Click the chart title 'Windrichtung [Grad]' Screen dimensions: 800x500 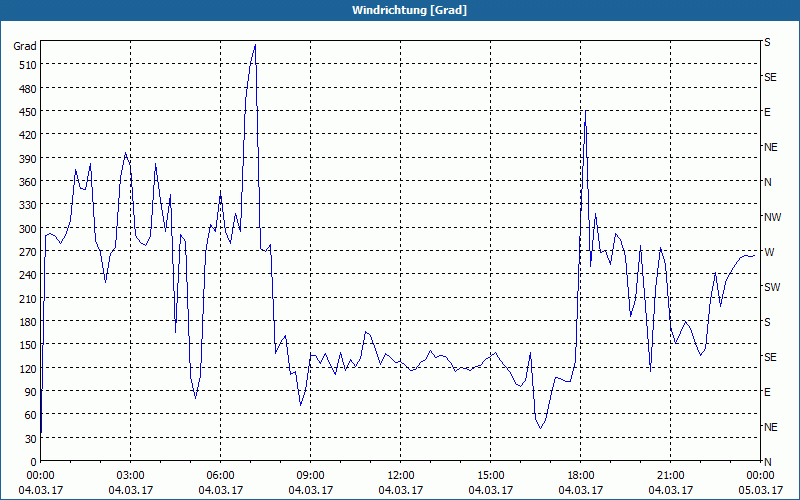click(x=409, y=10)
